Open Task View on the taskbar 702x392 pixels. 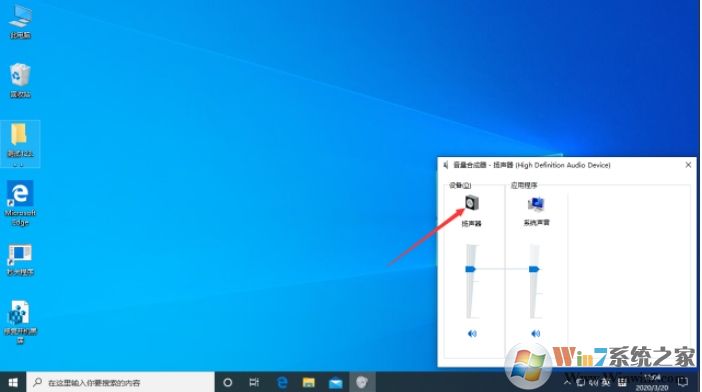coord(254,382)
